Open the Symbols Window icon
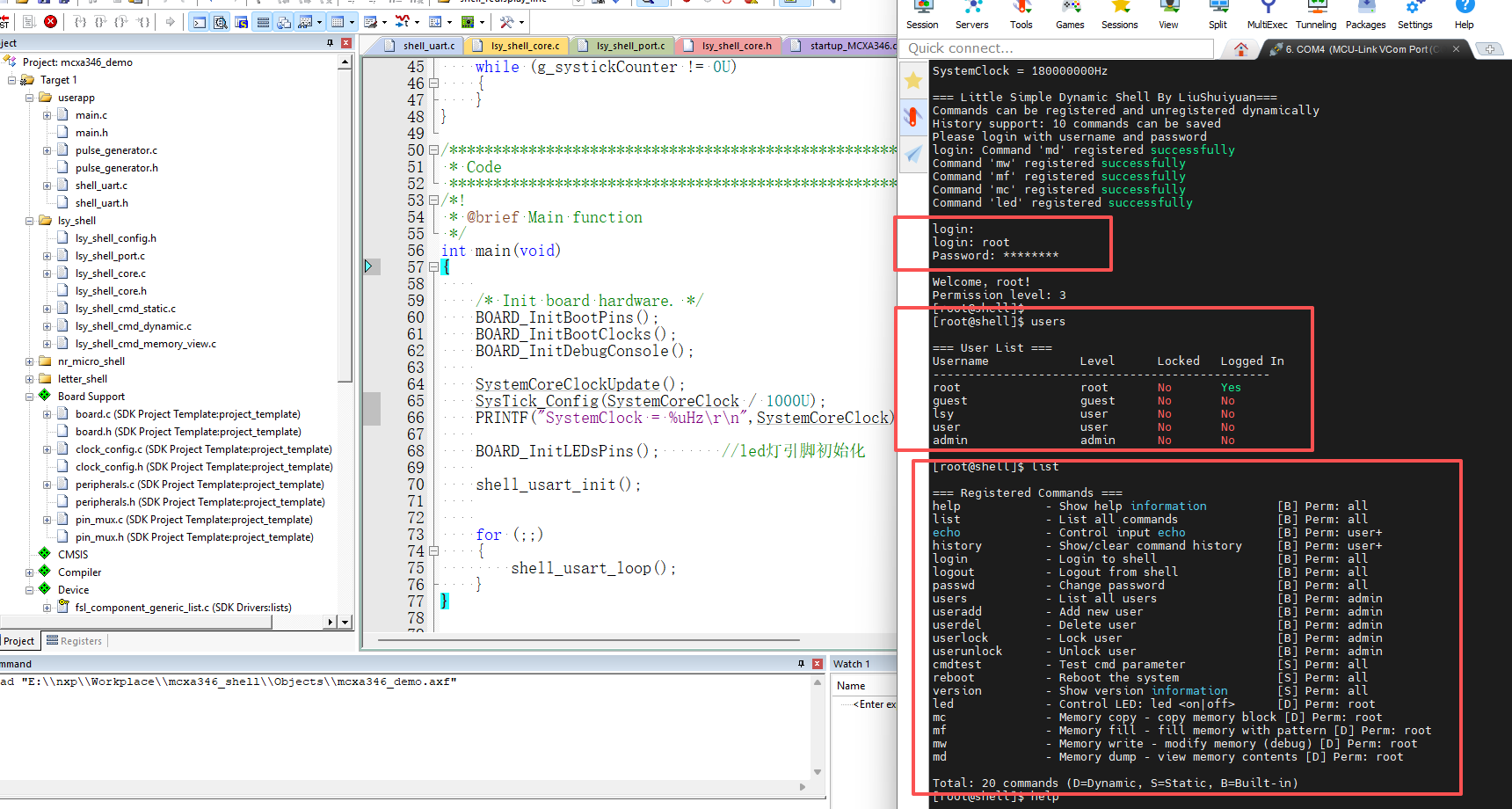1512x809 pixels. (x=242, y=22)
